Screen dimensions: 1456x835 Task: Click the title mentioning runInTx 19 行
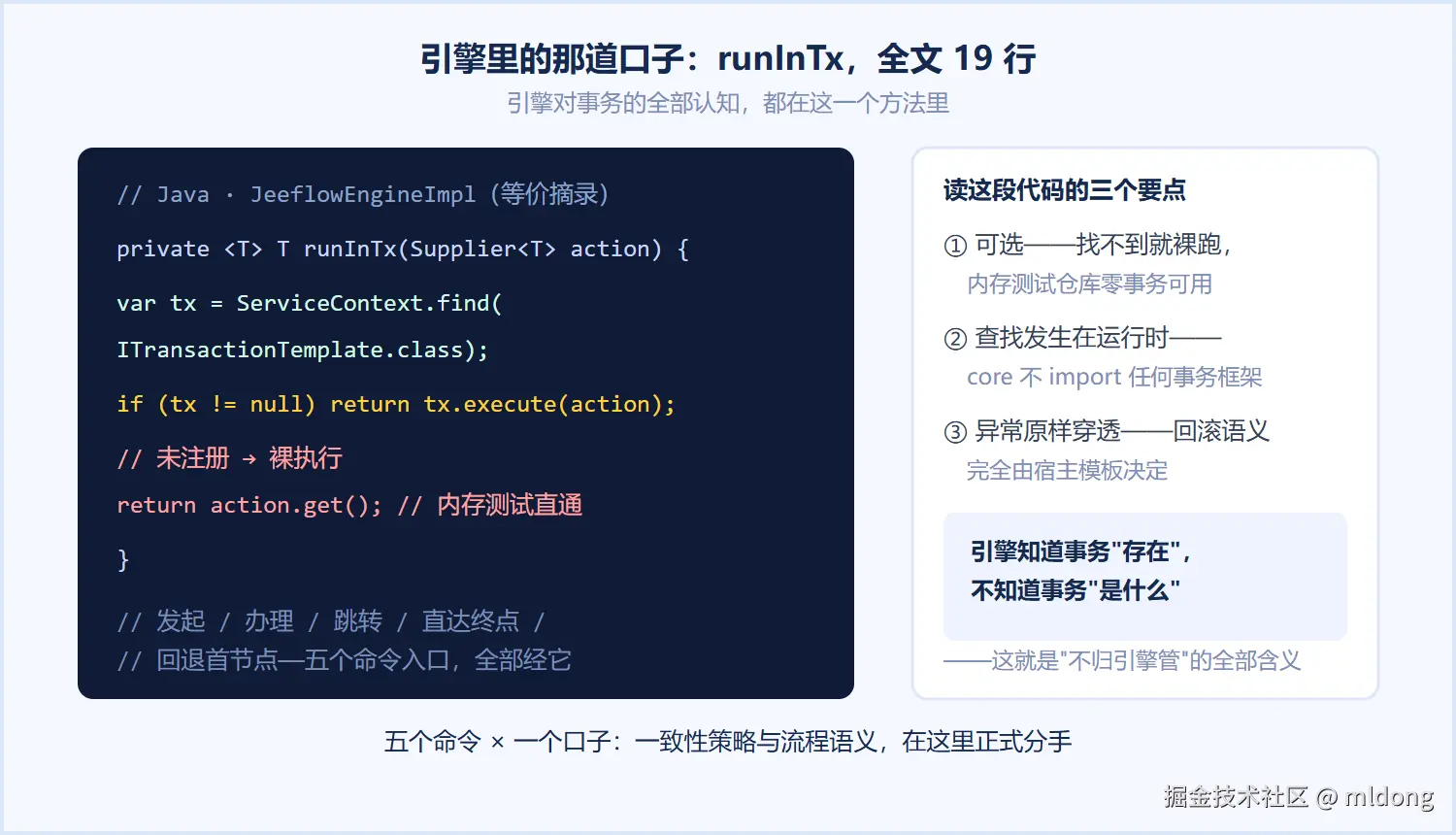tap(728, 59)
